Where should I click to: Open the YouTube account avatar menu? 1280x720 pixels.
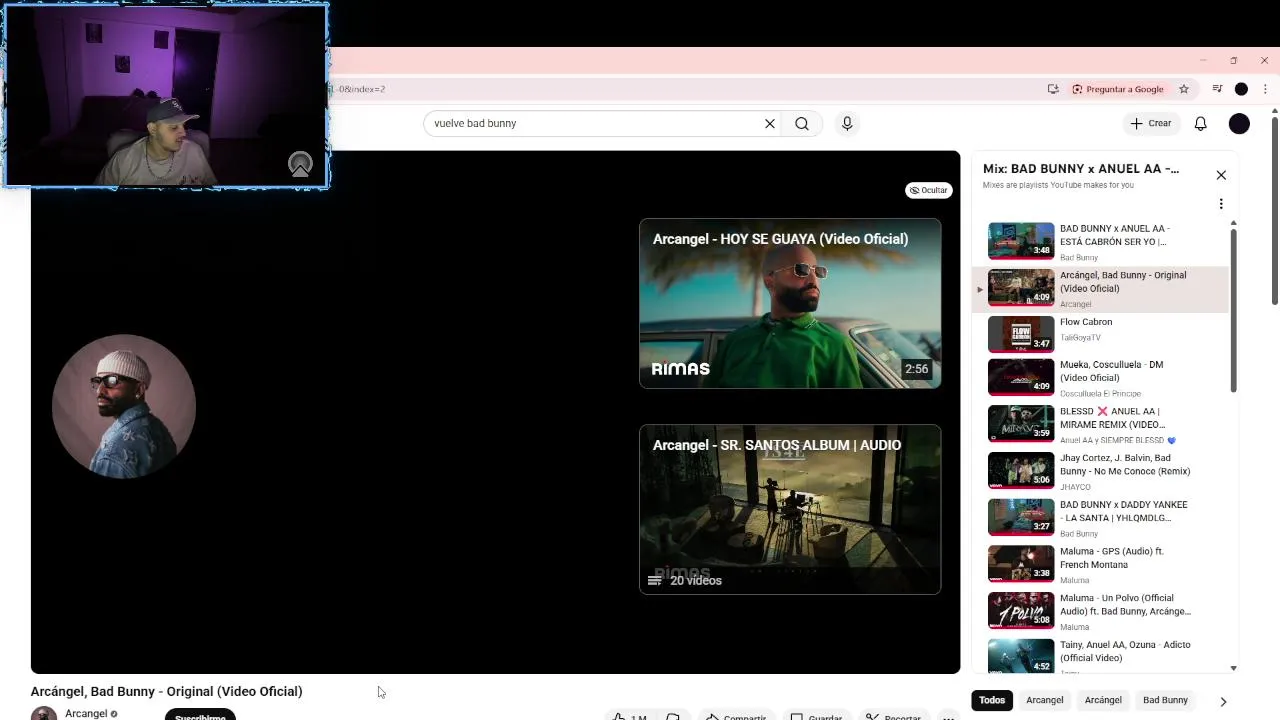tap(1239, 124)
